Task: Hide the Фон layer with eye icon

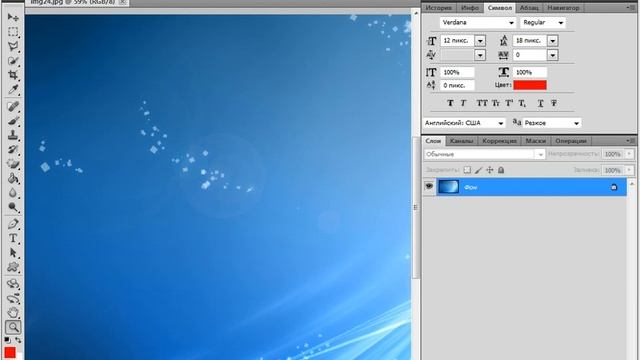Action: click(429, 187)
